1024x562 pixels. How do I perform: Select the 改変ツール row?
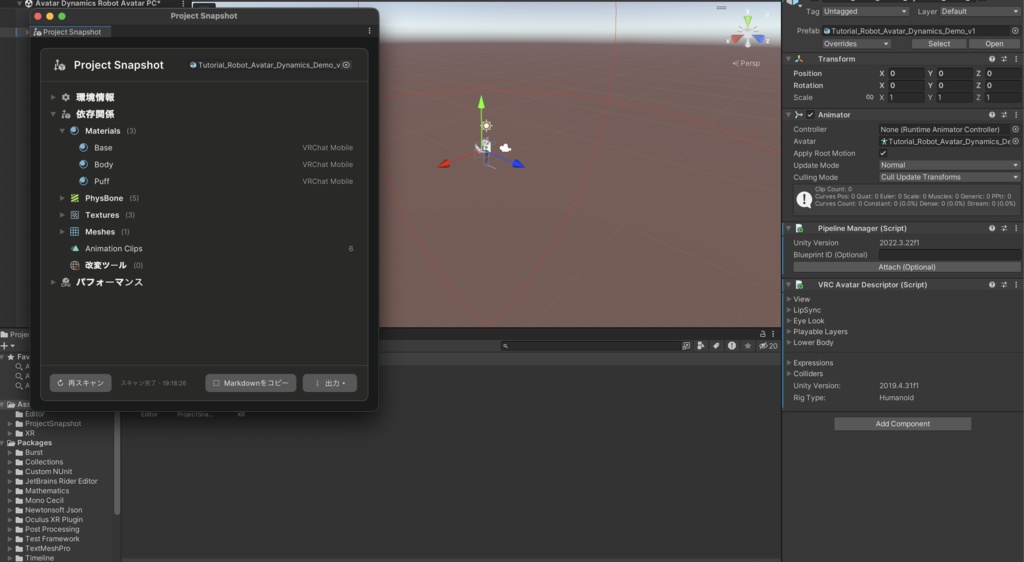coord(204,266)
